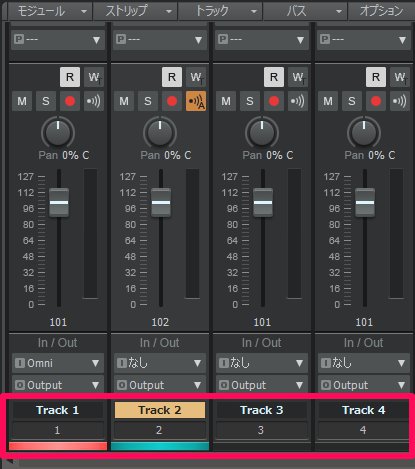Arm Track 1 for recording
Image resolution: width=415 pixels, height=469 pixels.
click(70, 101)
